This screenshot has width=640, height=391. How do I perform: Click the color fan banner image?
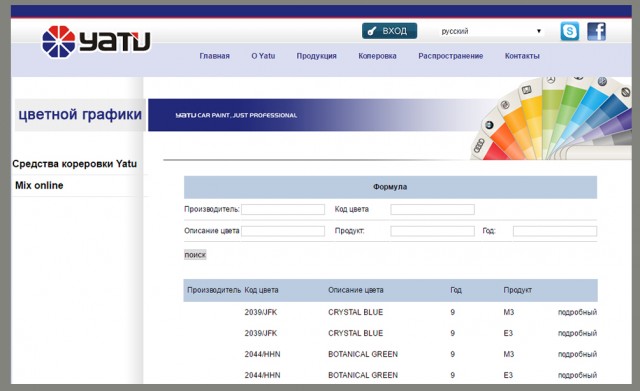(551, 118)
